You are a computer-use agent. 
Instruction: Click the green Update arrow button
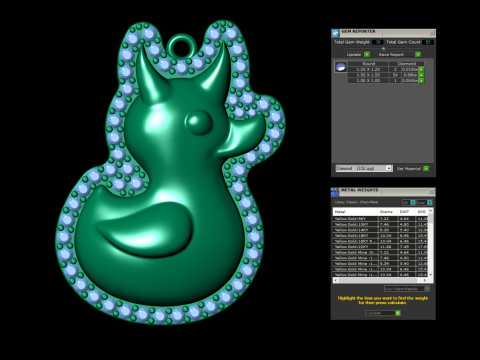pyautogui.click(x=367, y=54)
